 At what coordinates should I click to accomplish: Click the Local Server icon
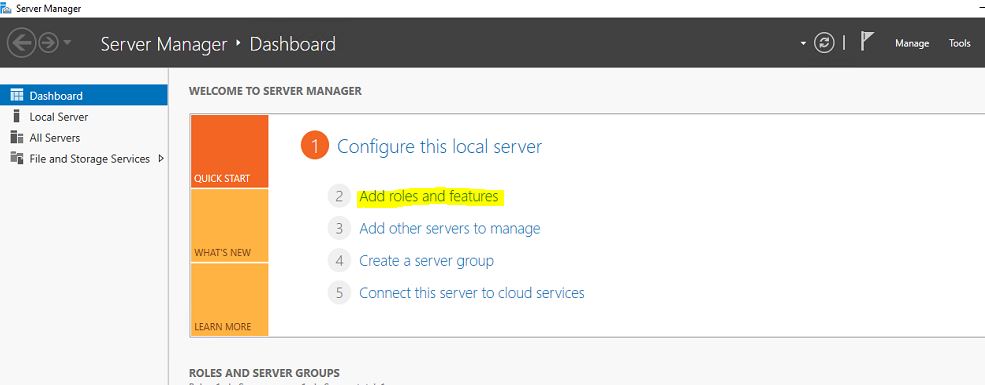[x=16, y=116]
